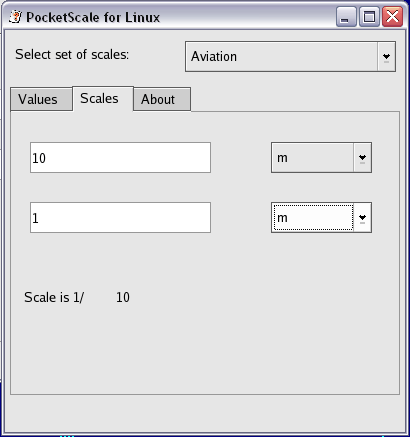Click the PocketScale application icon in the title bar

click(x=15, y=17)
